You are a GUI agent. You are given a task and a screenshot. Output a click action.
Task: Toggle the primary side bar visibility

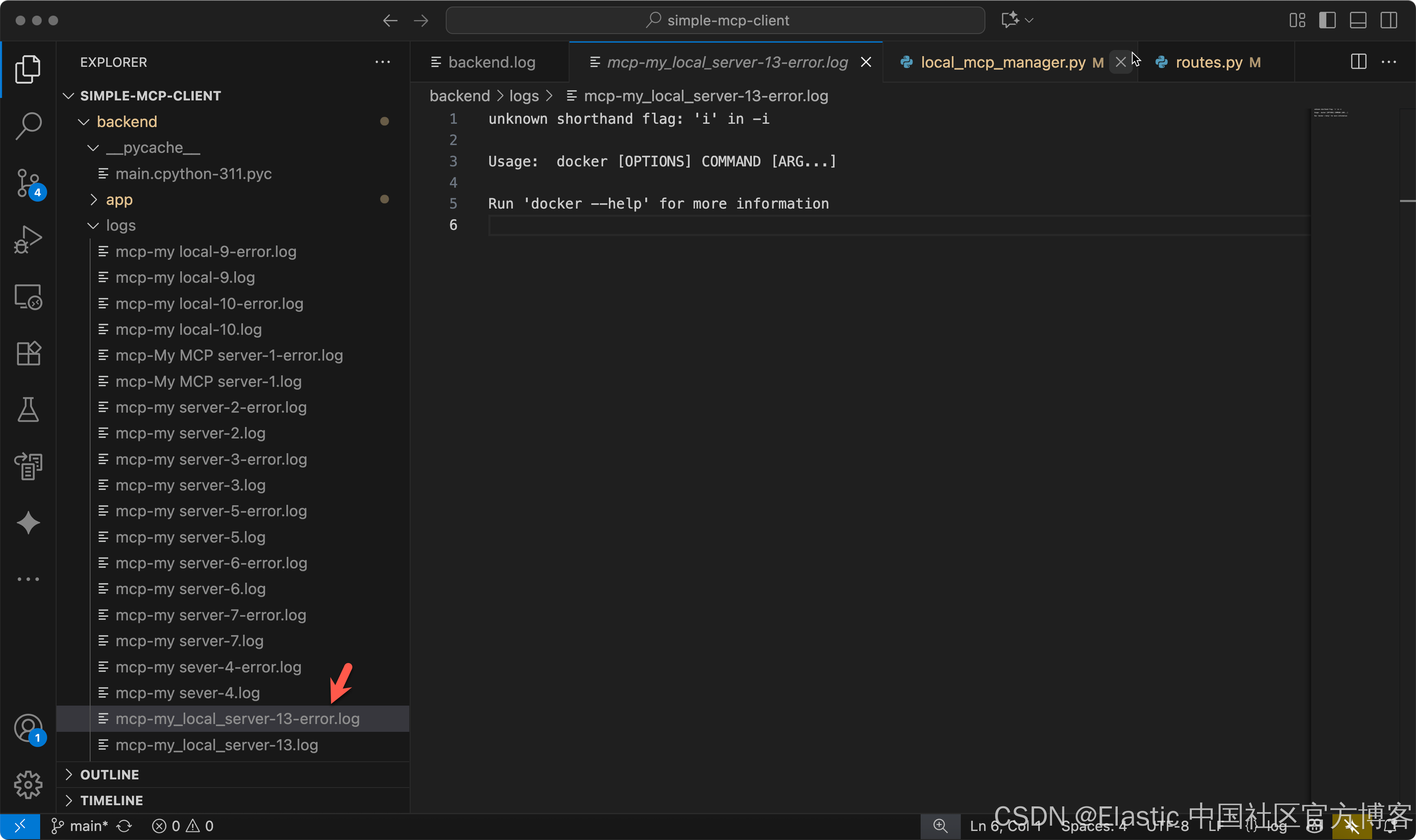point(1327,20)
